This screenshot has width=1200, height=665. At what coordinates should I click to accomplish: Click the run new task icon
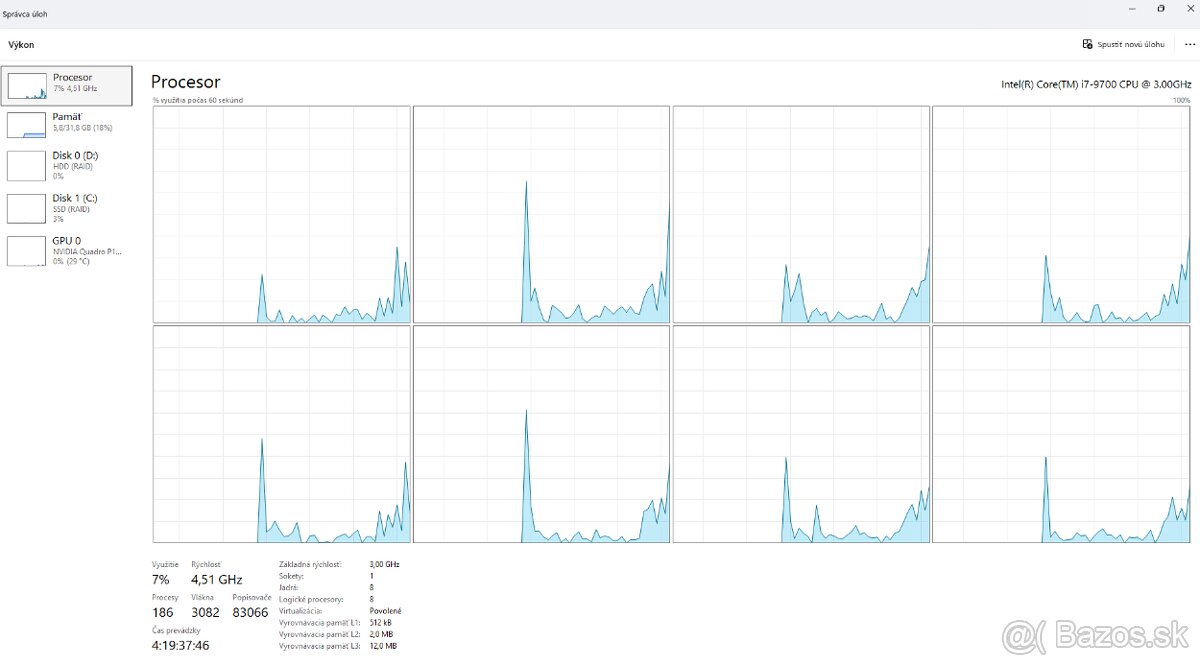point(1088,45)
